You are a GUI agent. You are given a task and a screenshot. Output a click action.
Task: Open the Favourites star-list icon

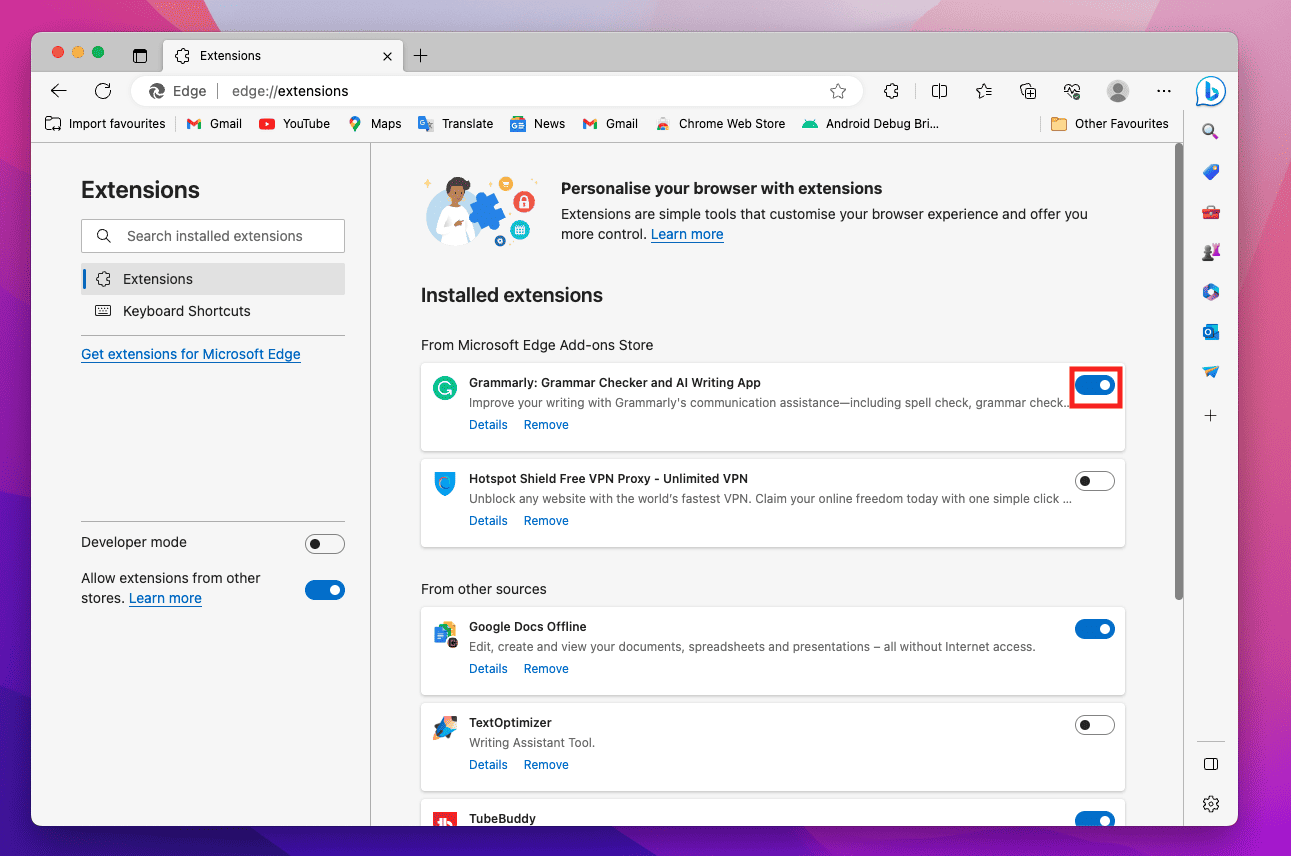click(x=984, y=91)
